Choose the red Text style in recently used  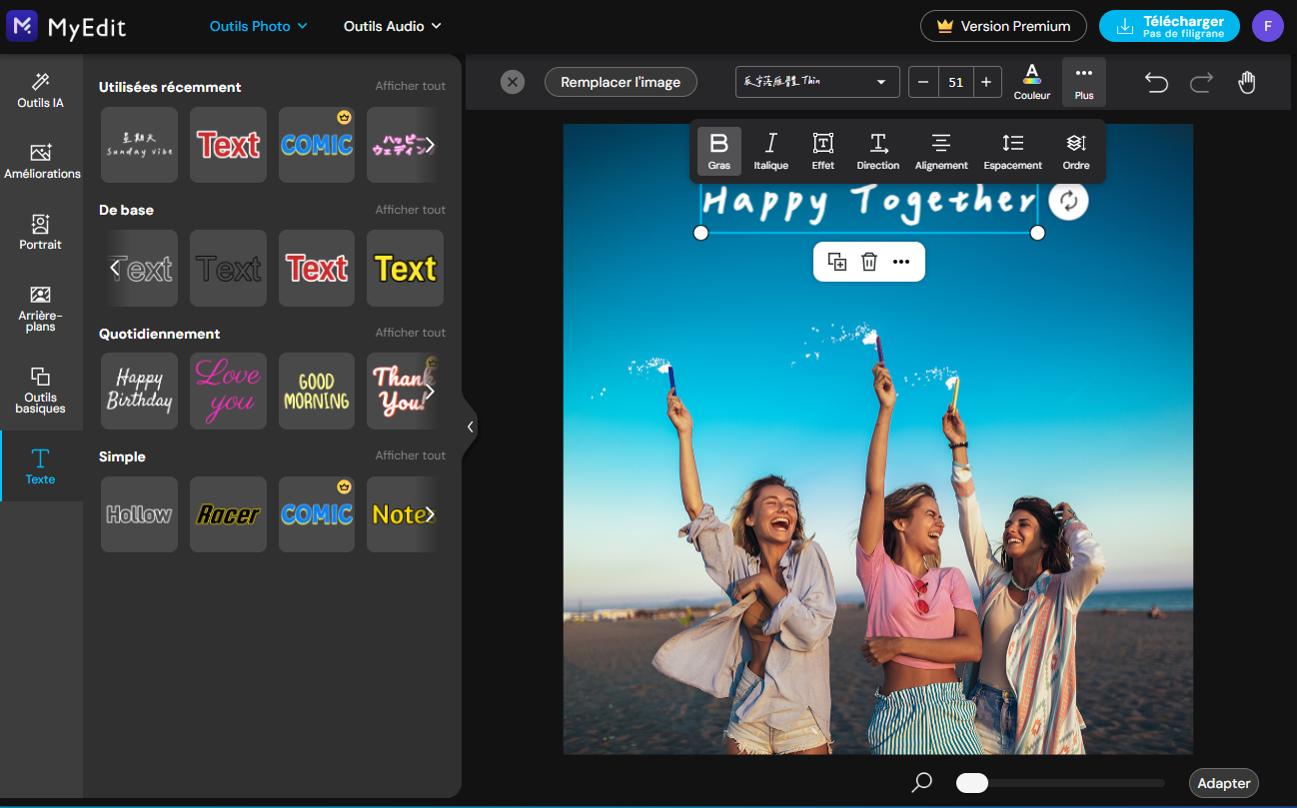pyautogui.click(x=228, y=145)
